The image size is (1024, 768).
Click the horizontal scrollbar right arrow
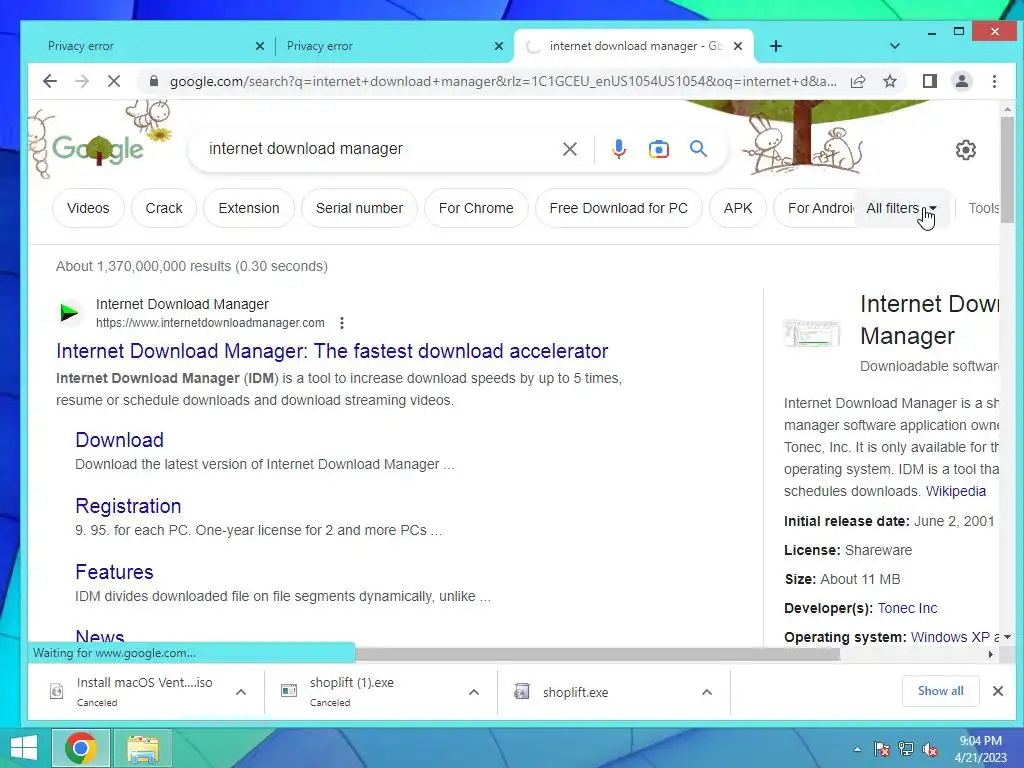(x=991, y=654)
